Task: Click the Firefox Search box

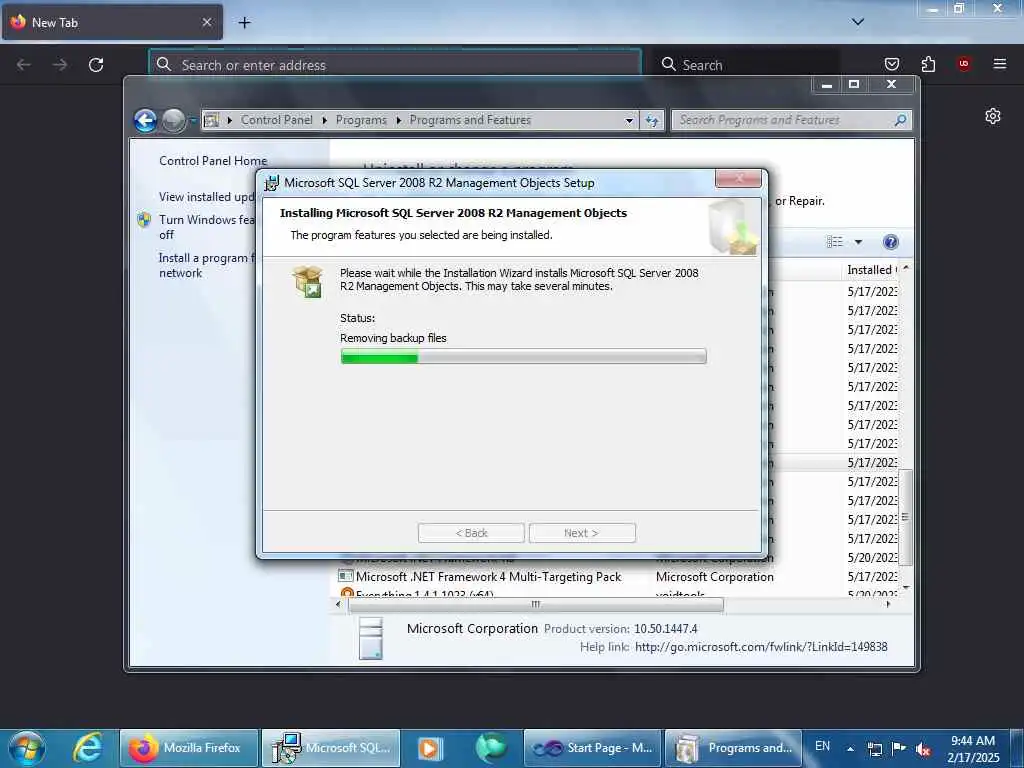Action: coord(746,65)
